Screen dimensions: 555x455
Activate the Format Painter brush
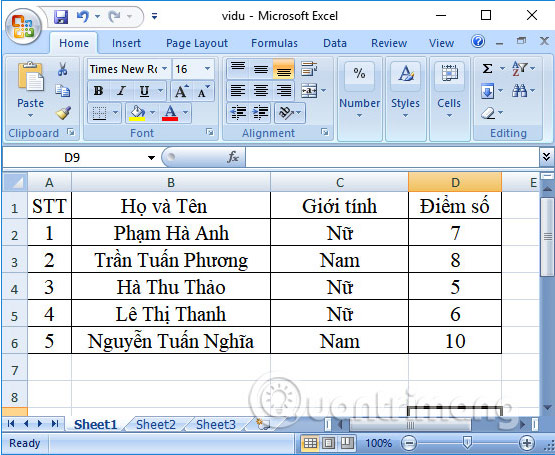click(63, 113)
